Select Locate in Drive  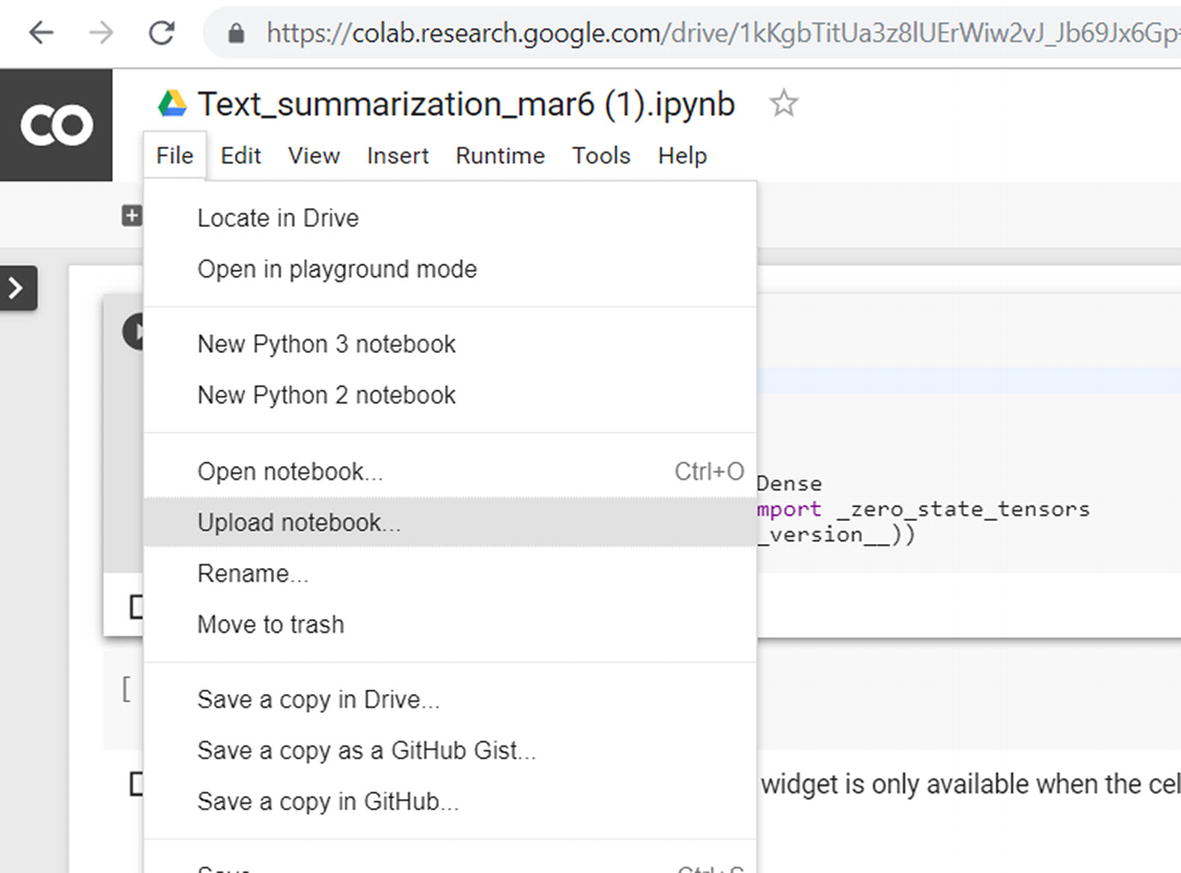pos(450,218)
